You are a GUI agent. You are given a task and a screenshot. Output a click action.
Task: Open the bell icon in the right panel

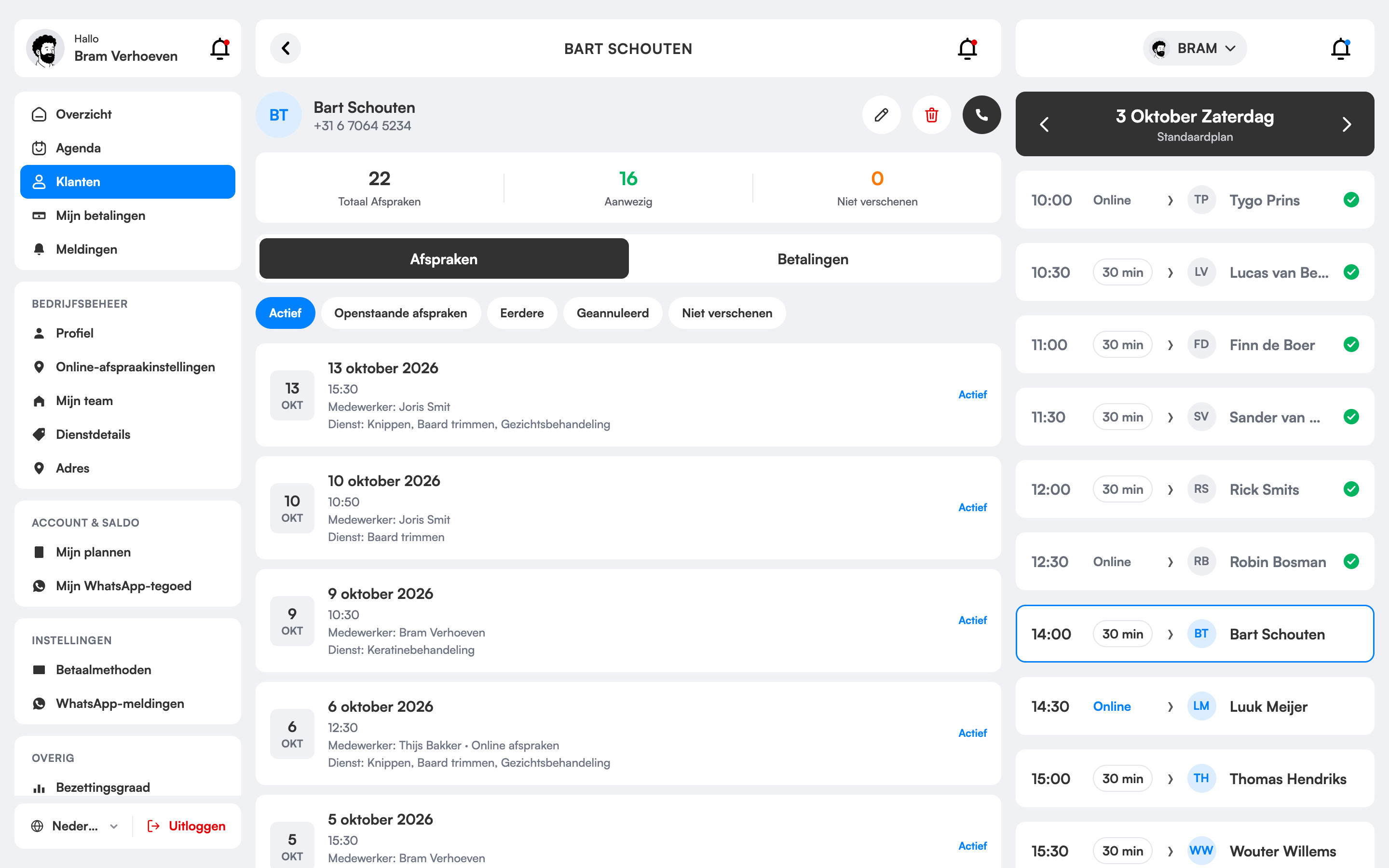click(x=1340, y=49)
